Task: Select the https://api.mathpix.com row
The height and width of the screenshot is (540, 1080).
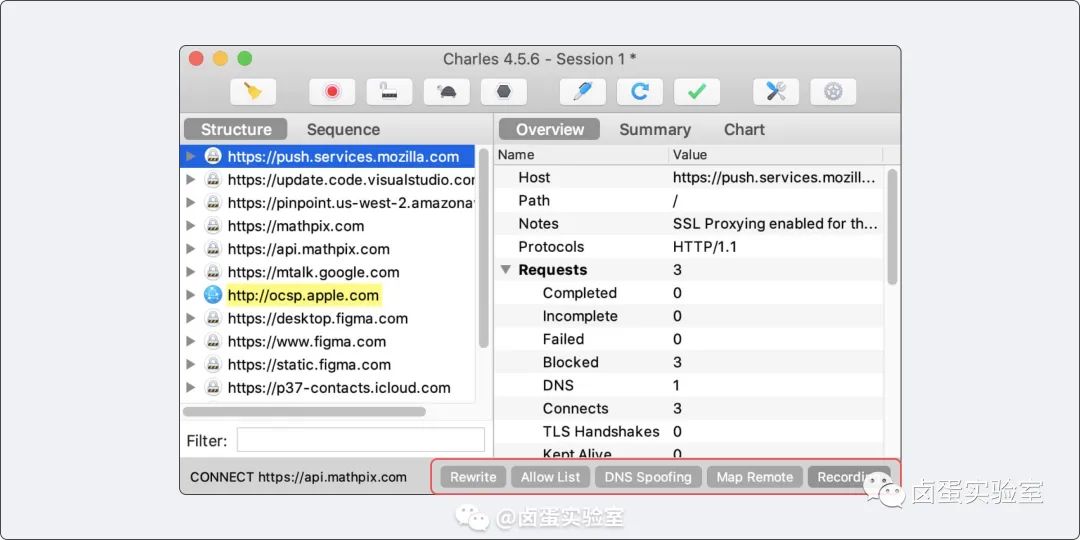Action: coord(328,249)
